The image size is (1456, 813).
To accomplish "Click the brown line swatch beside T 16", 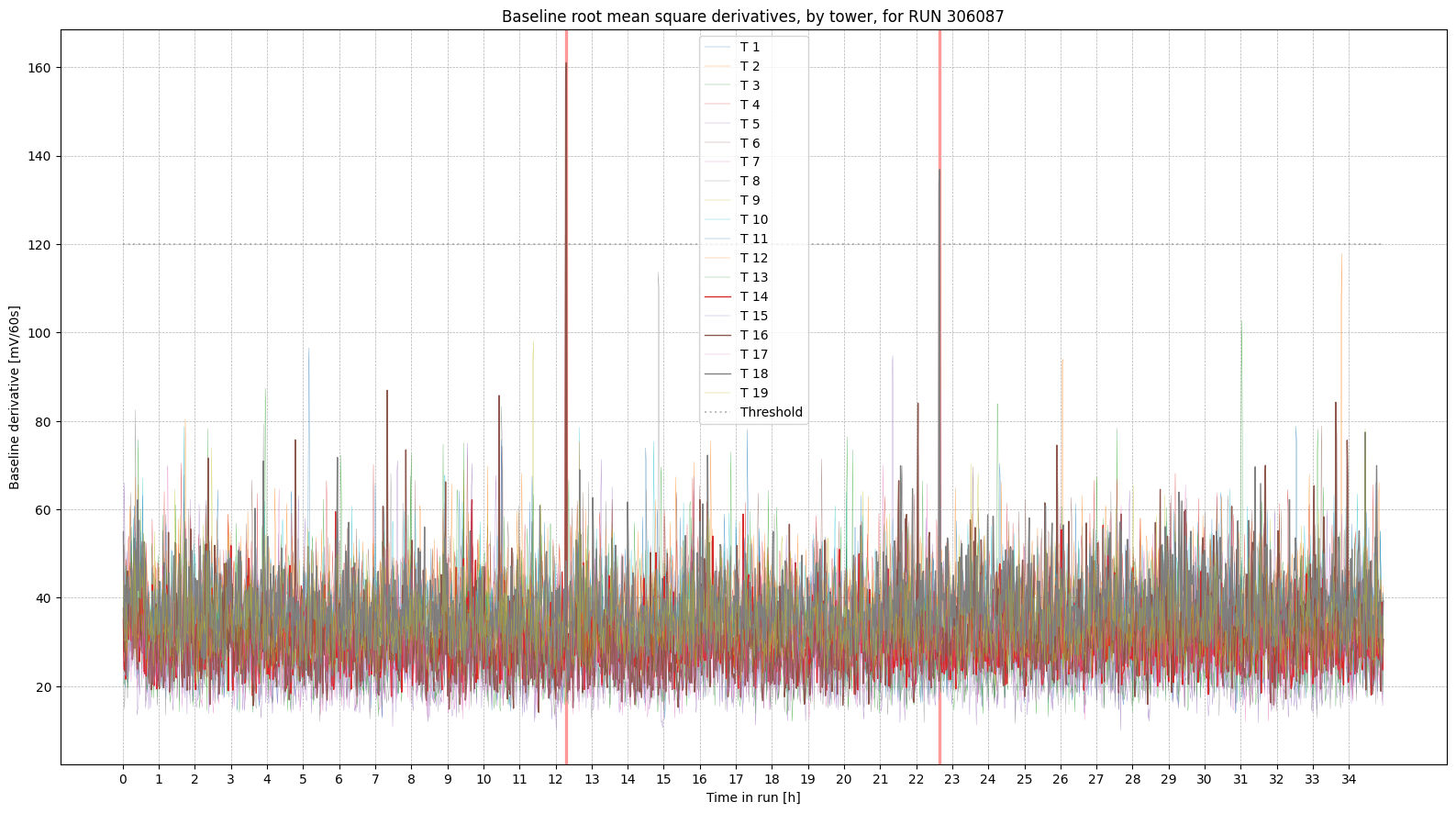I will 717,335.
